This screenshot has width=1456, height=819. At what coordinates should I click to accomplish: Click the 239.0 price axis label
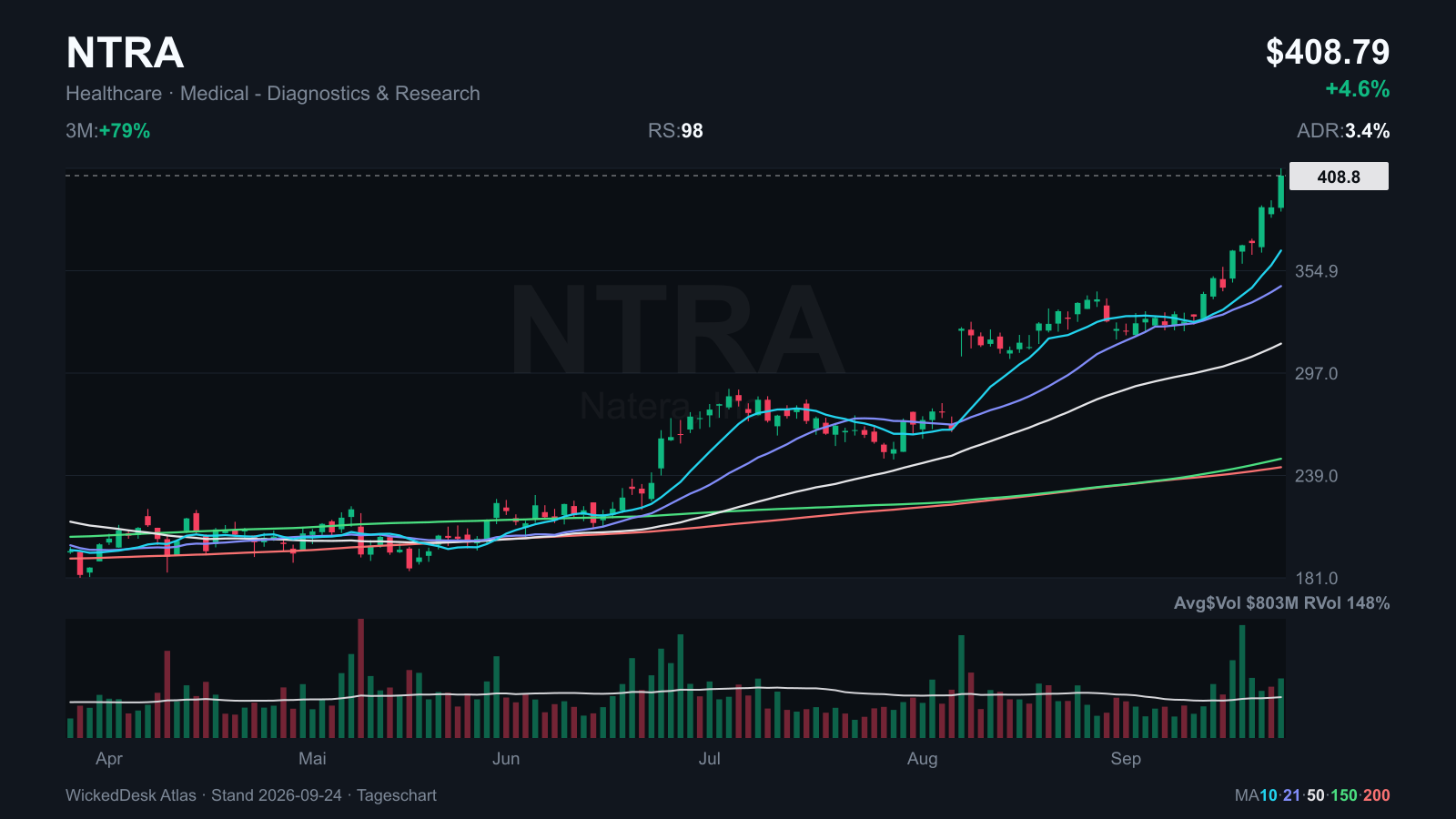coord(1316,476)
